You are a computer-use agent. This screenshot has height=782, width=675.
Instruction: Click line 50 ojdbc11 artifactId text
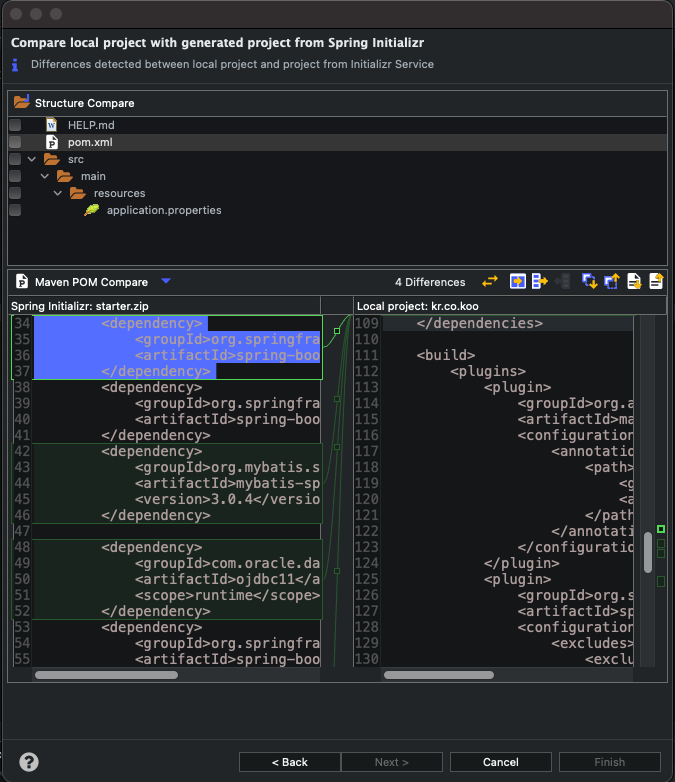click(x=227, y=579)
